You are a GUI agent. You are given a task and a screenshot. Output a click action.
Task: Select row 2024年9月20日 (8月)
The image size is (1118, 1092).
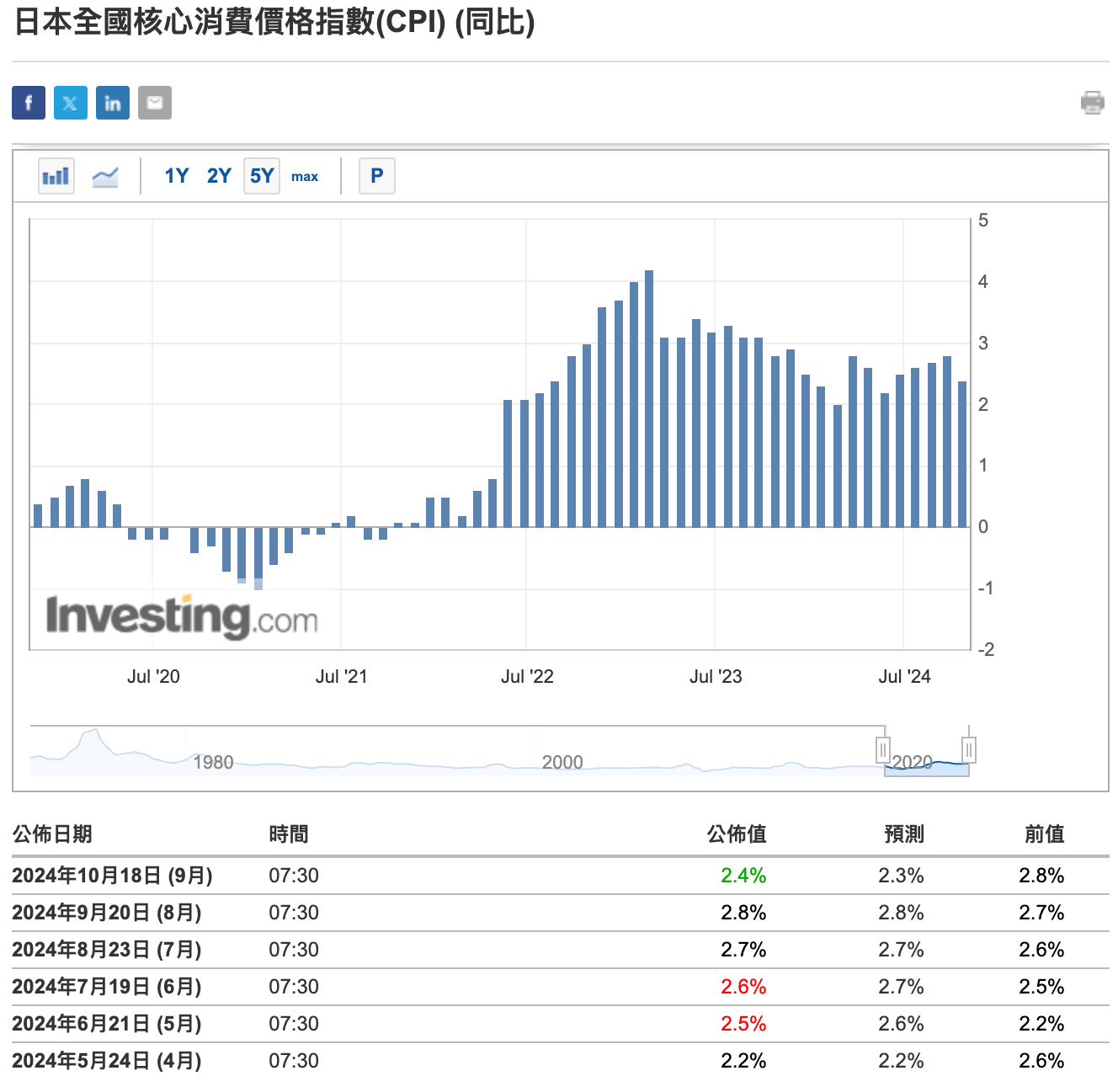[561, 913]
